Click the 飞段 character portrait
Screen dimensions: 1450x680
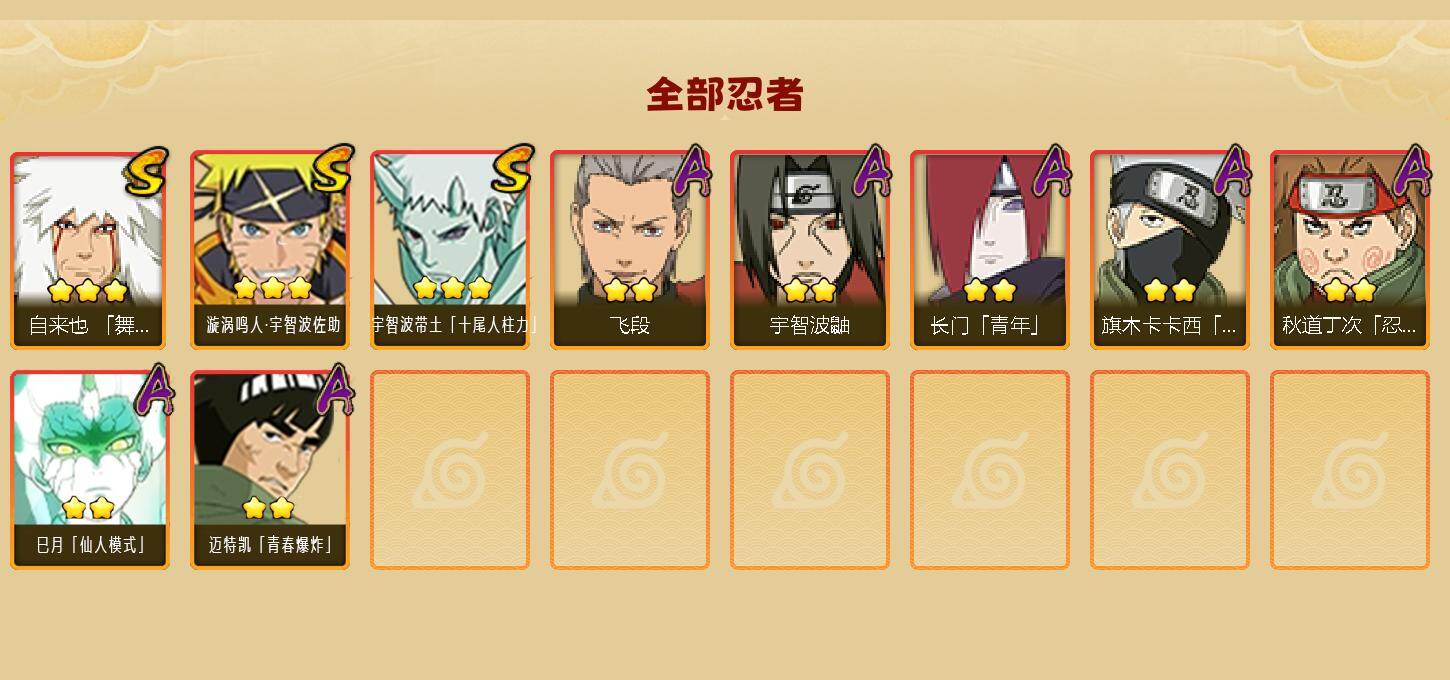pyautogui.click(x=630, y=250)
